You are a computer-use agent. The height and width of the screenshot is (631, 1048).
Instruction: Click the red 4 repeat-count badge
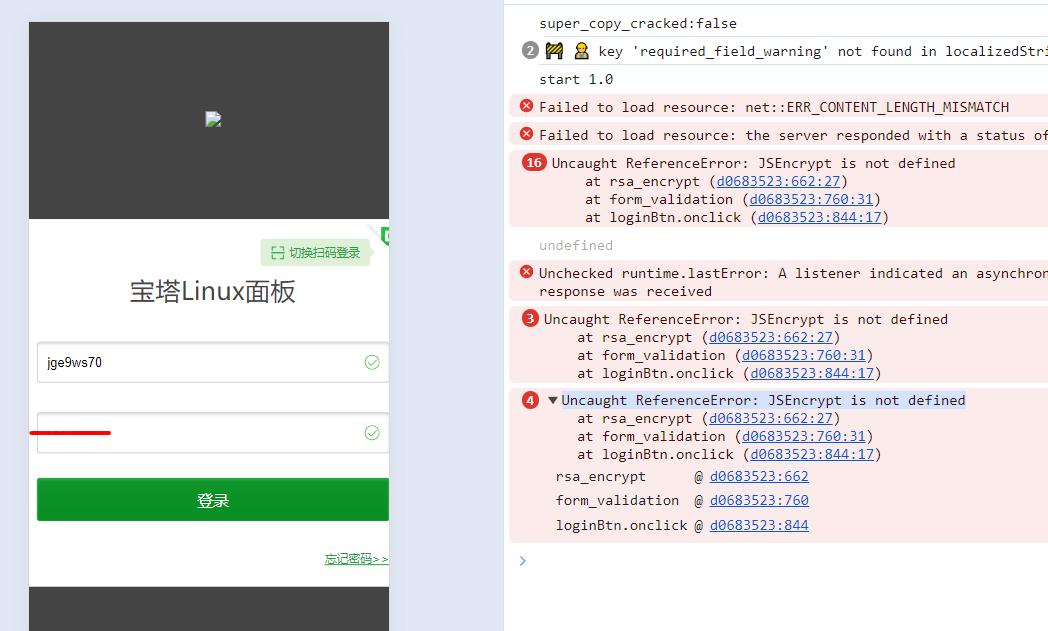point(529,400)
